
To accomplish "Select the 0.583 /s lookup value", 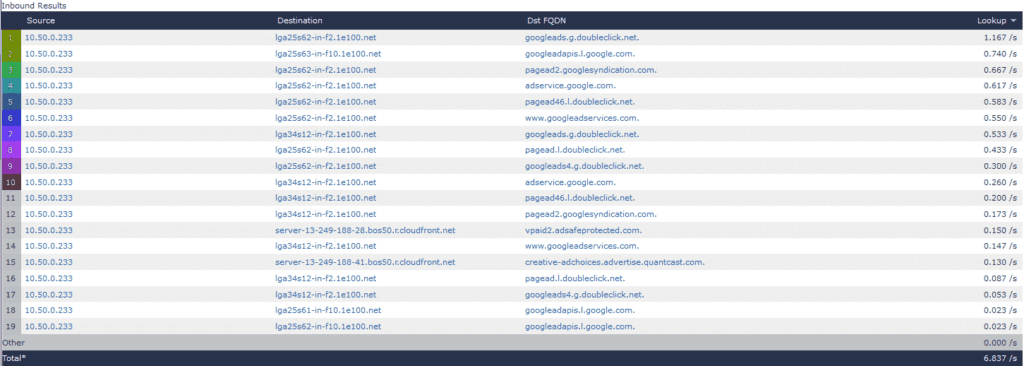I will click(1000, 102).
